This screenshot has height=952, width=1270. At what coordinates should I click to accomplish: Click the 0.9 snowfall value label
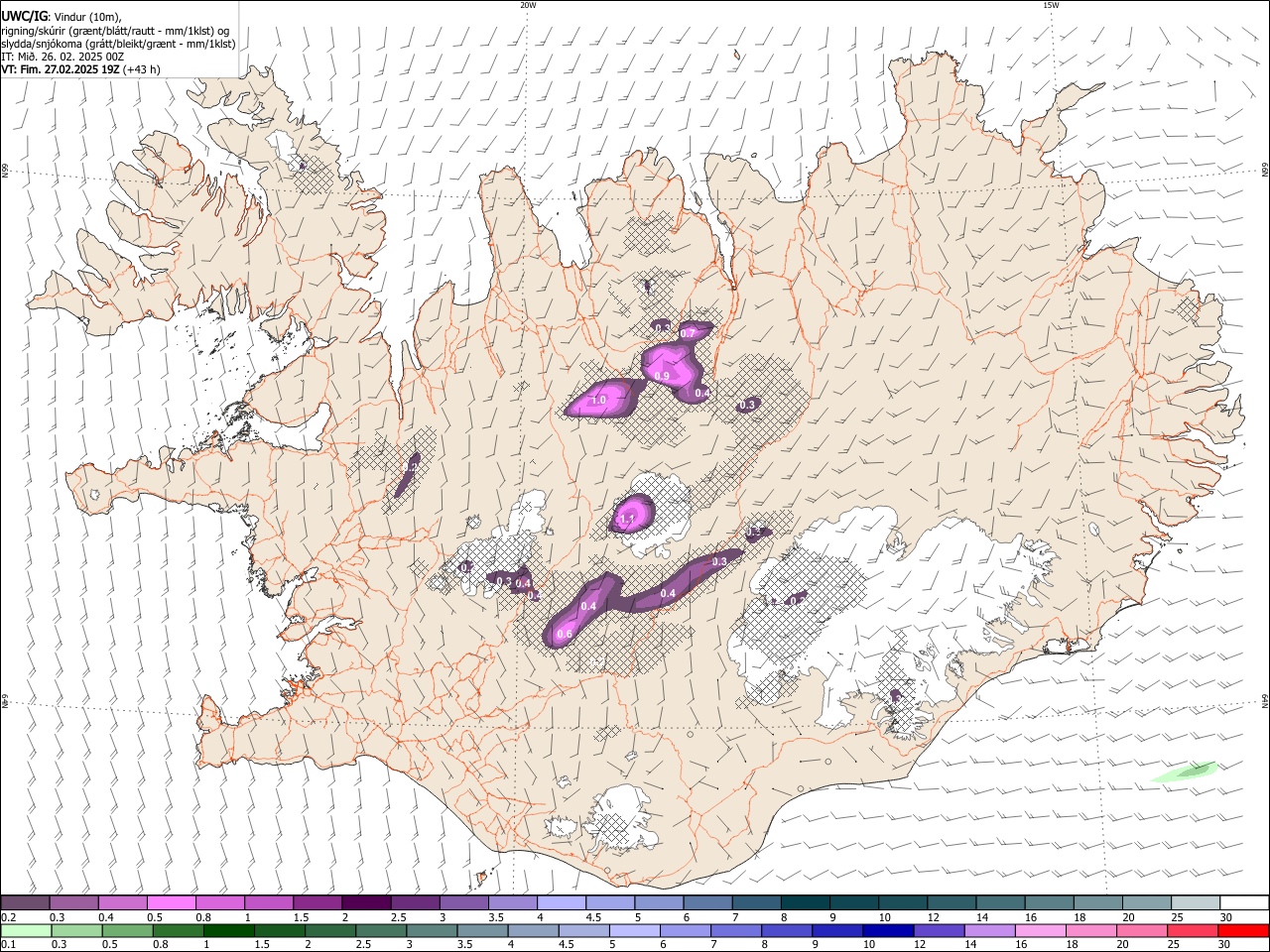(x=662, y=376)
